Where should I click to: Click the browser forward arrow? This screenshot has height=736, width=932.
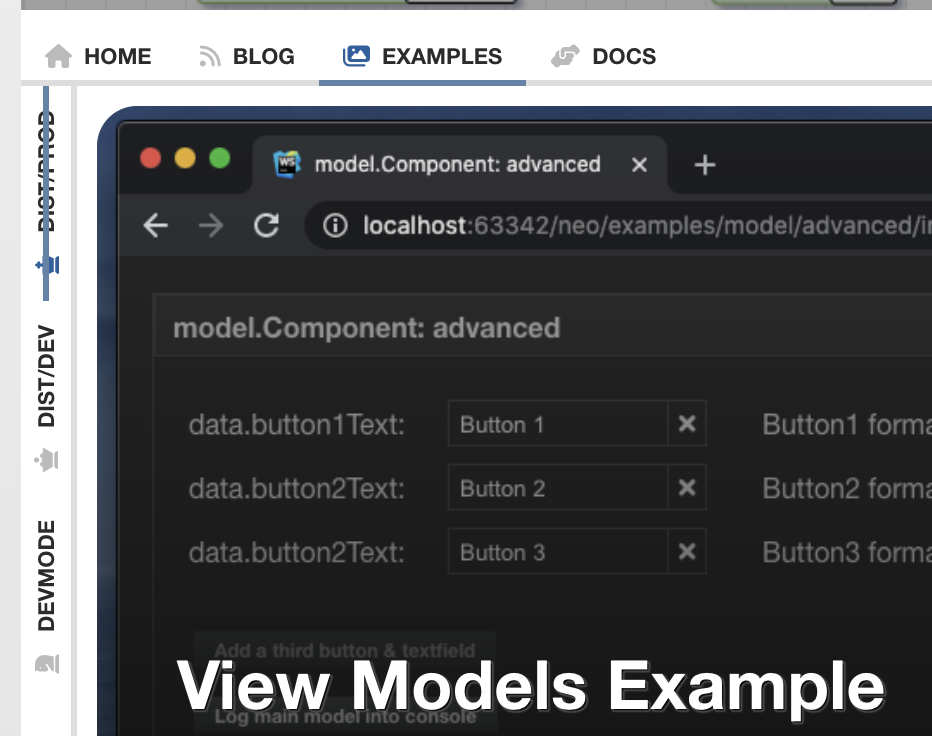pos(211,226)
